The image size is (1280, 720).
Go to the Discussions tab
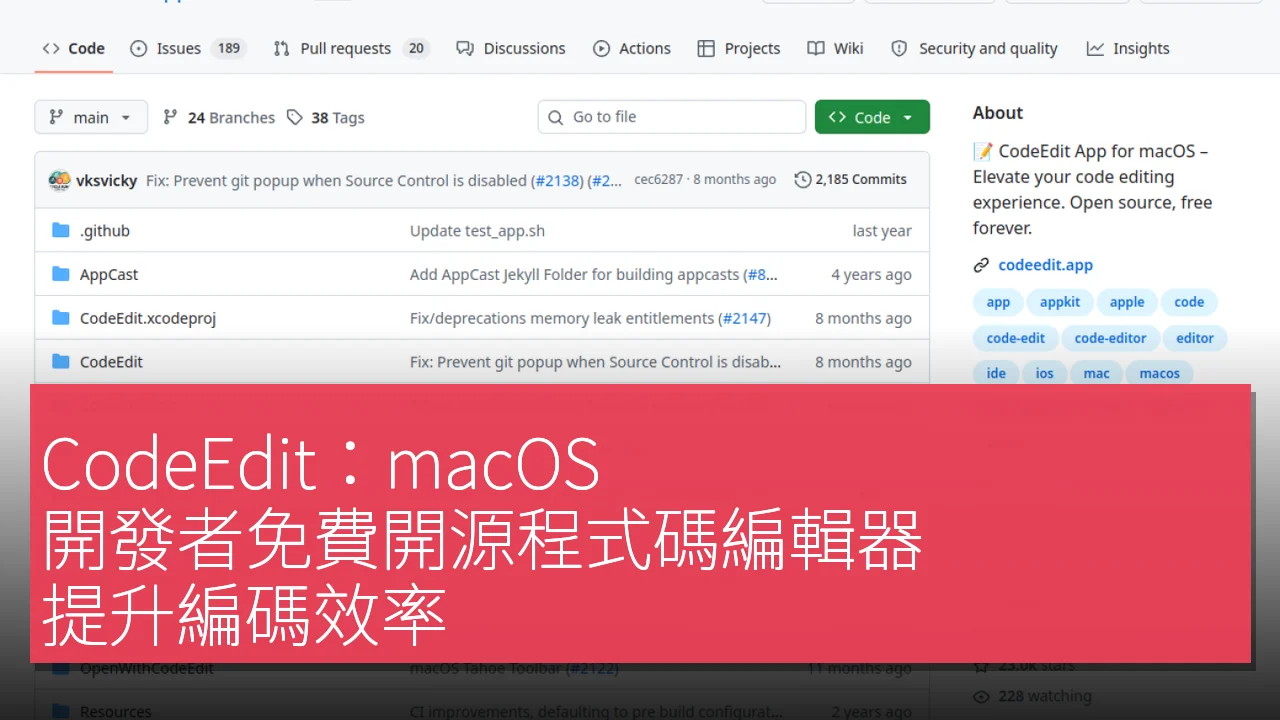click(511, 48)
